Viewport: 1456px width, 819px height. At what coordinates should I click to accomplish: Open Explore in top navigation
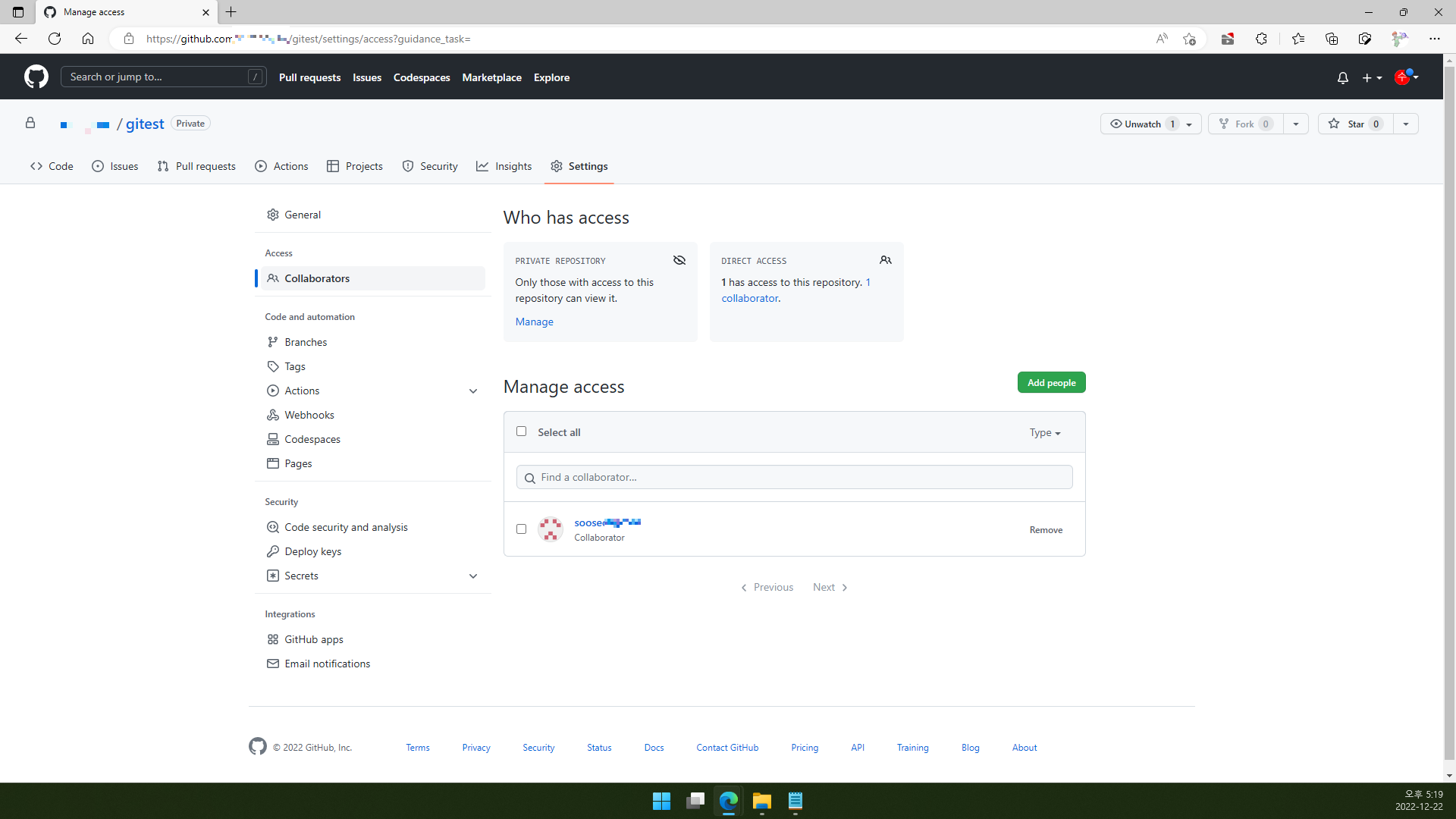pos(551,77)
